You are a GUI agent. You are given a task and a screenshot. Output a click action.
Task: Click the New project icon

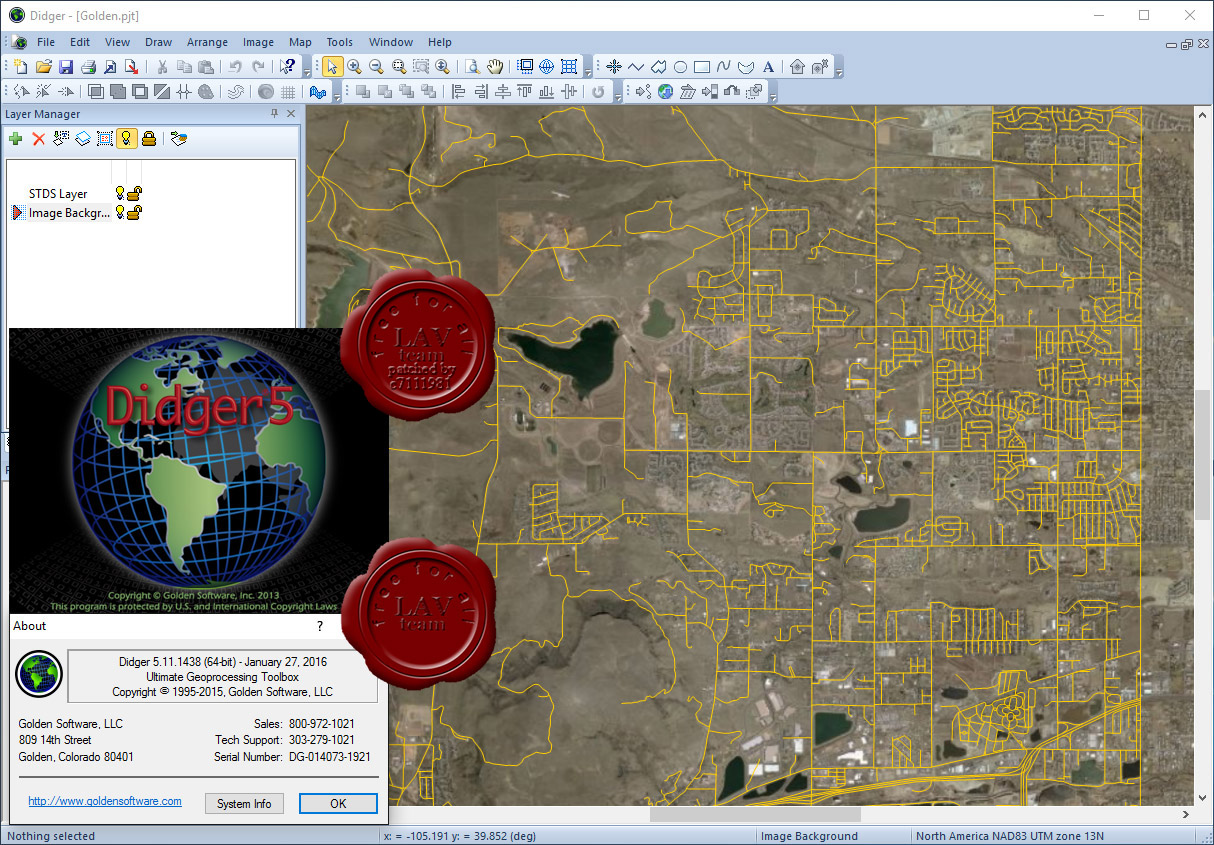21,67
